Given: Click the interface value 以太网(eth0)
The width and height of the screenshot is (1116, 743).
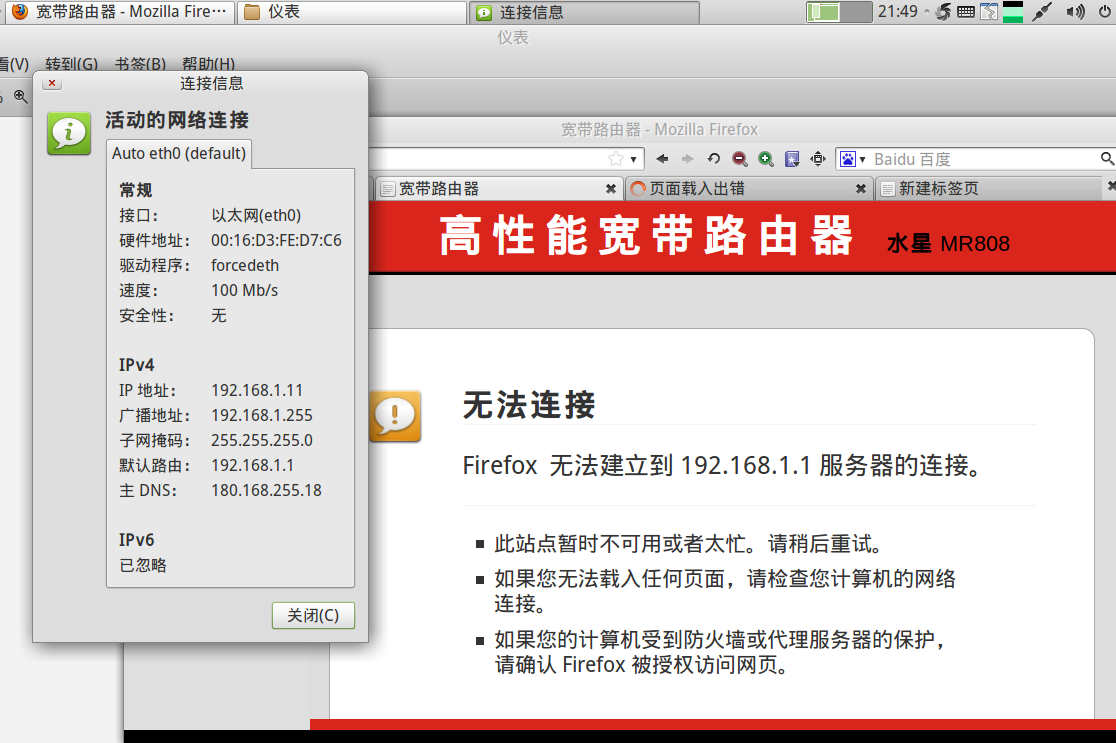Looking at the screenshot, I should pos(256,215).
